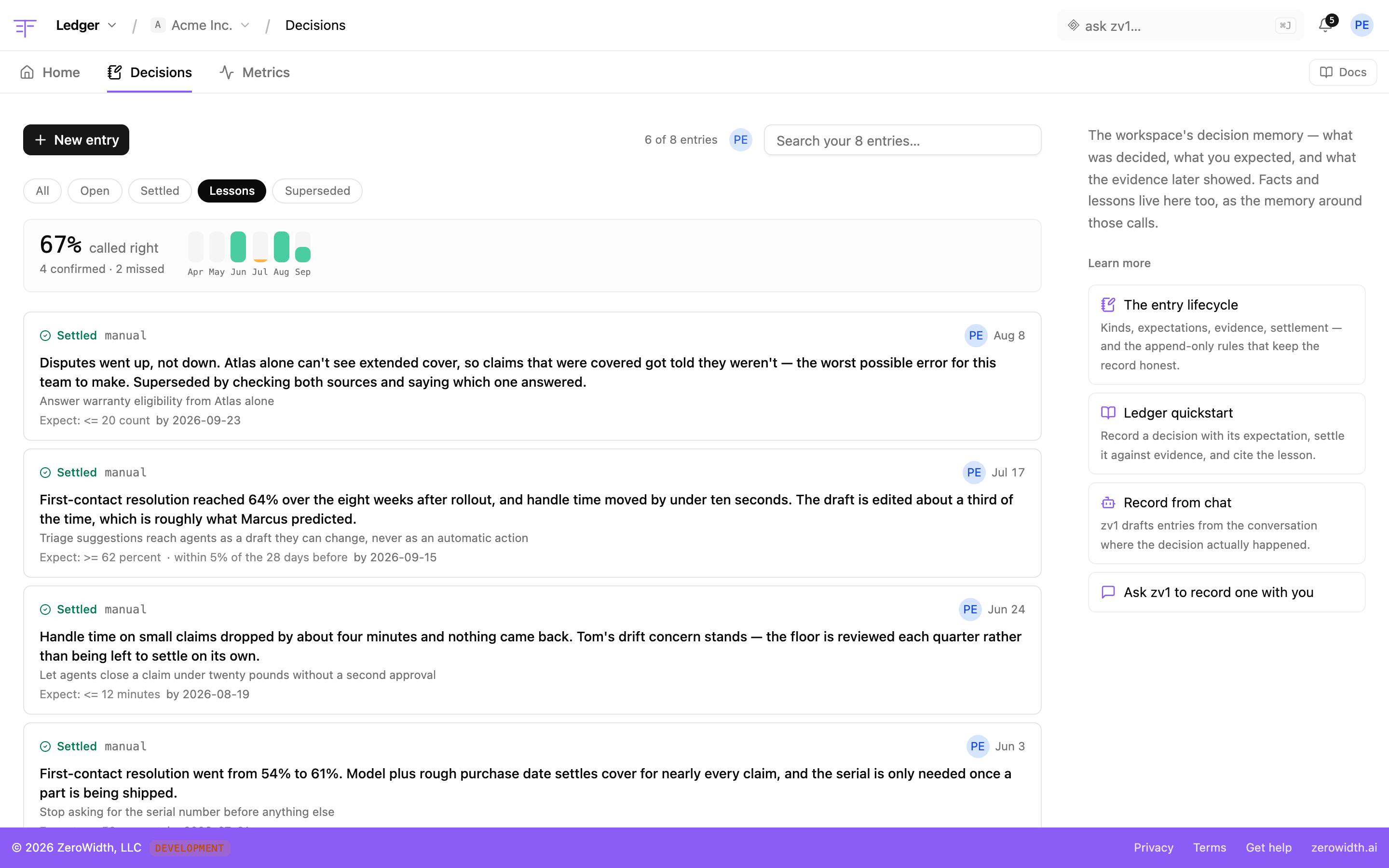Viewport: 1389px width, 868px height.
Task: Click the Jun bar in chart
Action: pyautogui.click(x=238, y=247)
